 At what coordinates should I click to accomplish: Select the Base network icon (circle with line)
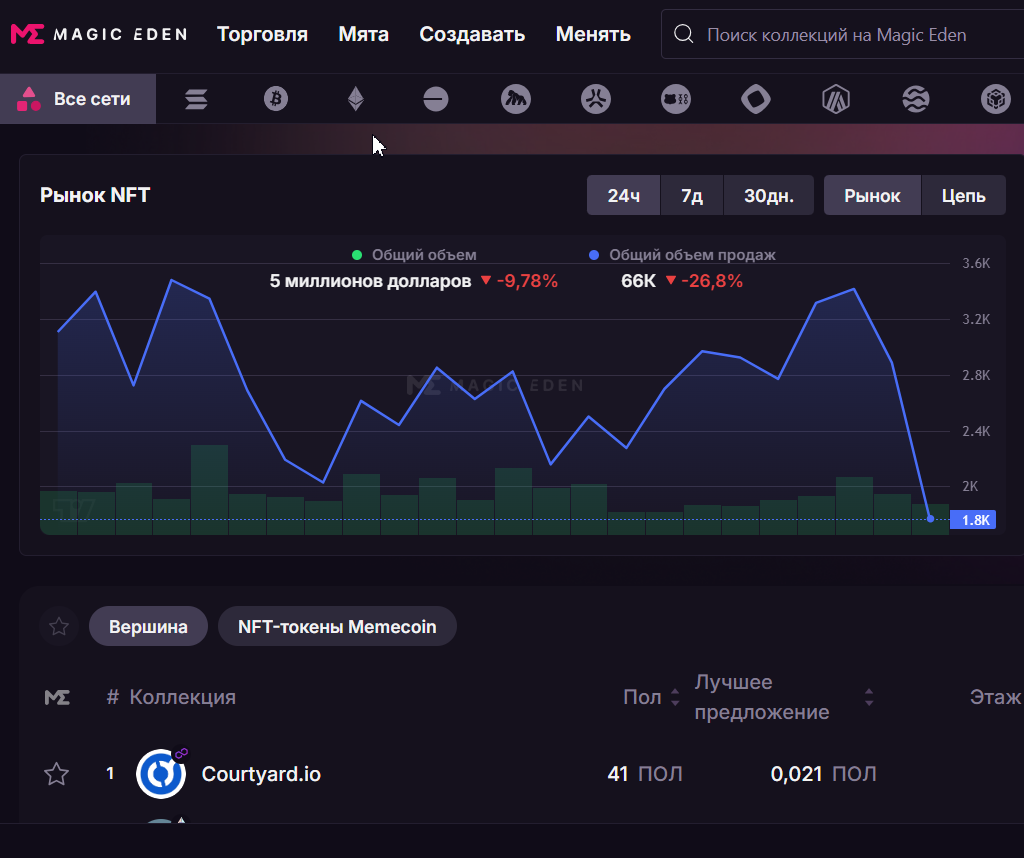[x=436, y=99]
